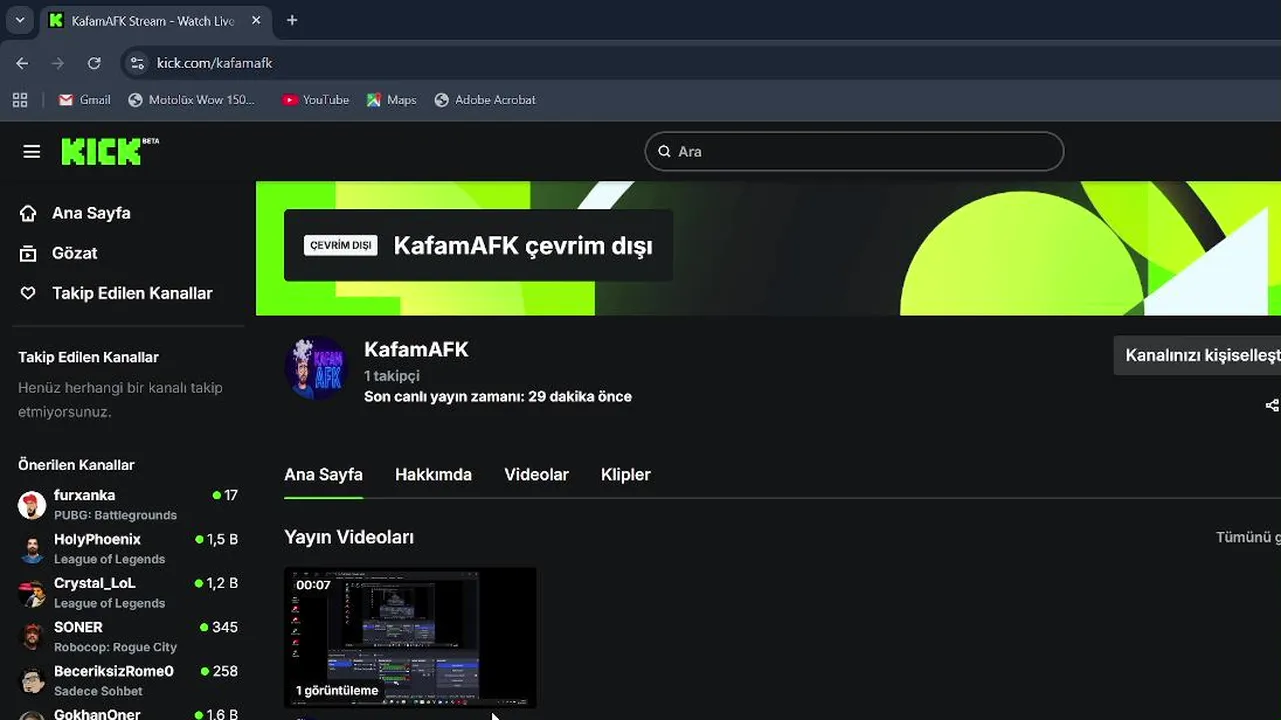Click the 1 takipçi follower count
1281x720 pixels.
pyautogui.click(x=392, y=376)
